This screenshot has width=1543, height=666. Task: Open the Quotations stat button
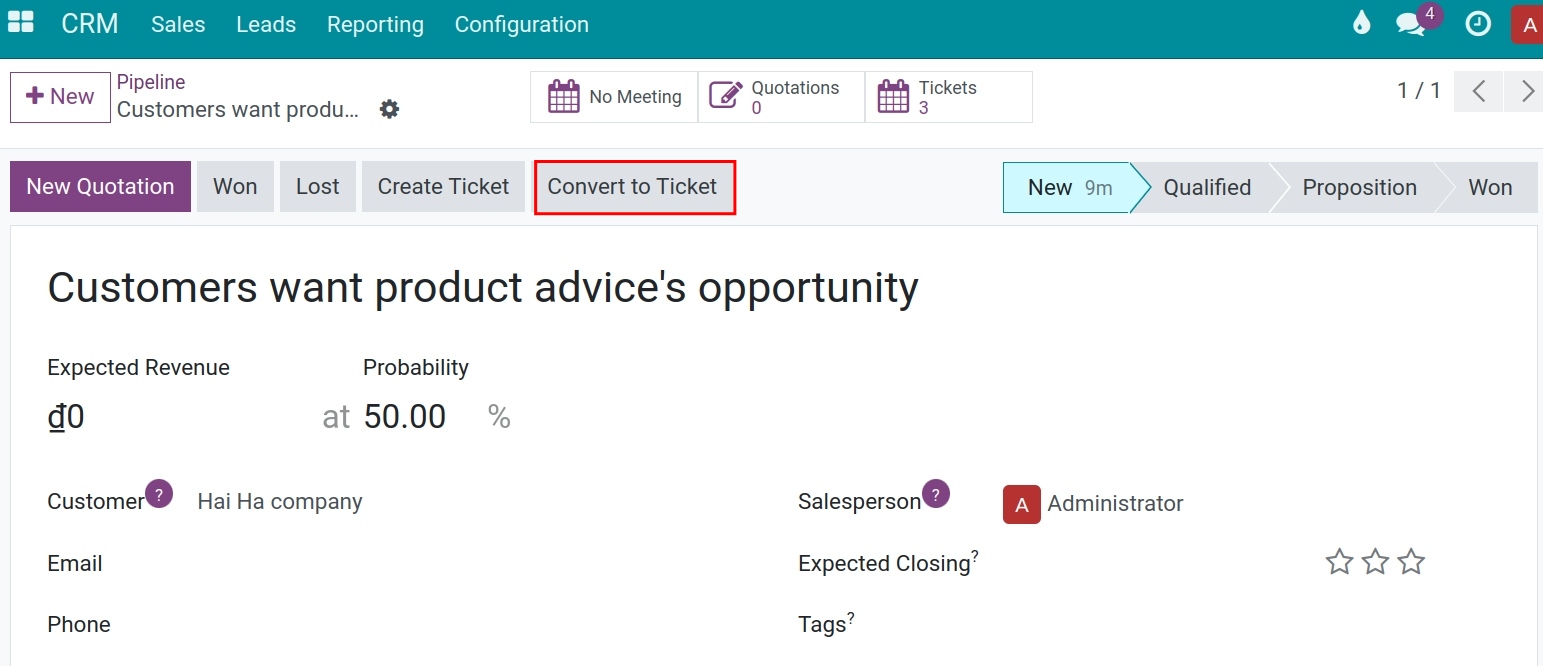coord(781,97)
